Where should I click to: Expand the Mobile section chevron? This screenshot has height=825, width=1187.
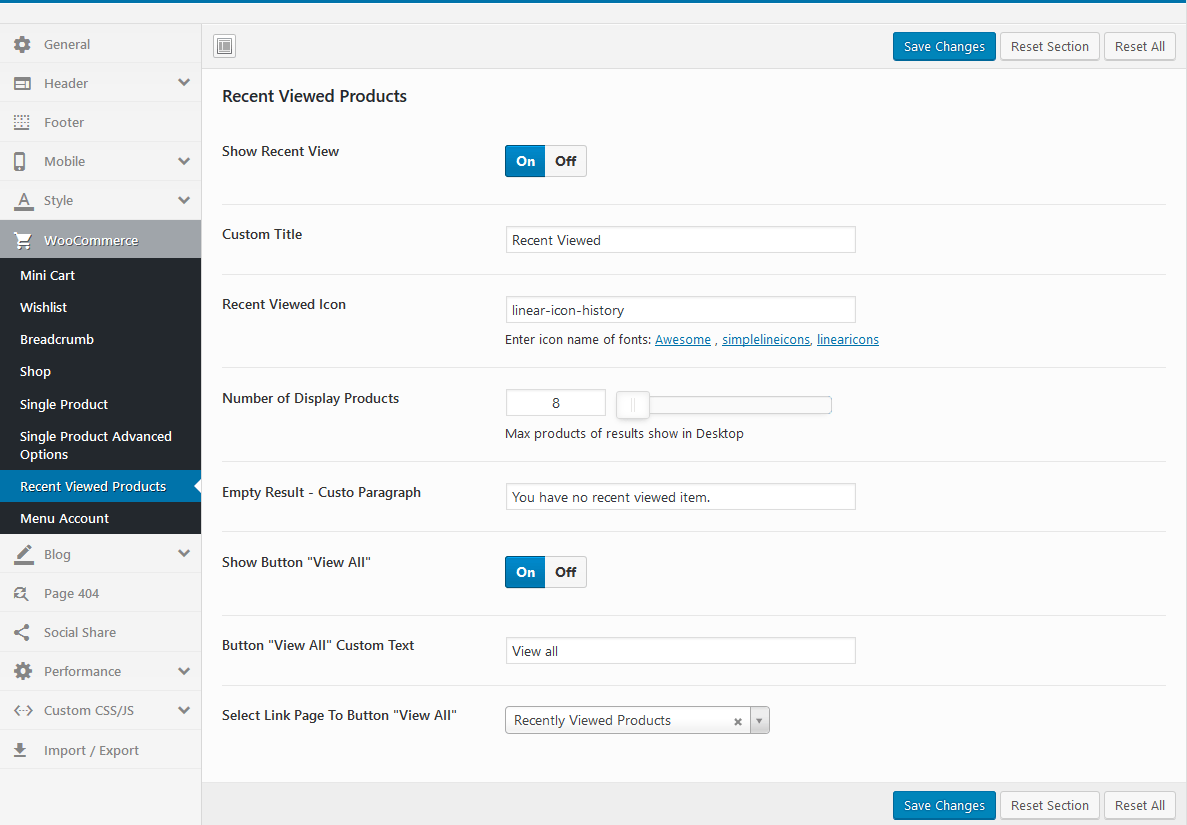tap(184, 161)
